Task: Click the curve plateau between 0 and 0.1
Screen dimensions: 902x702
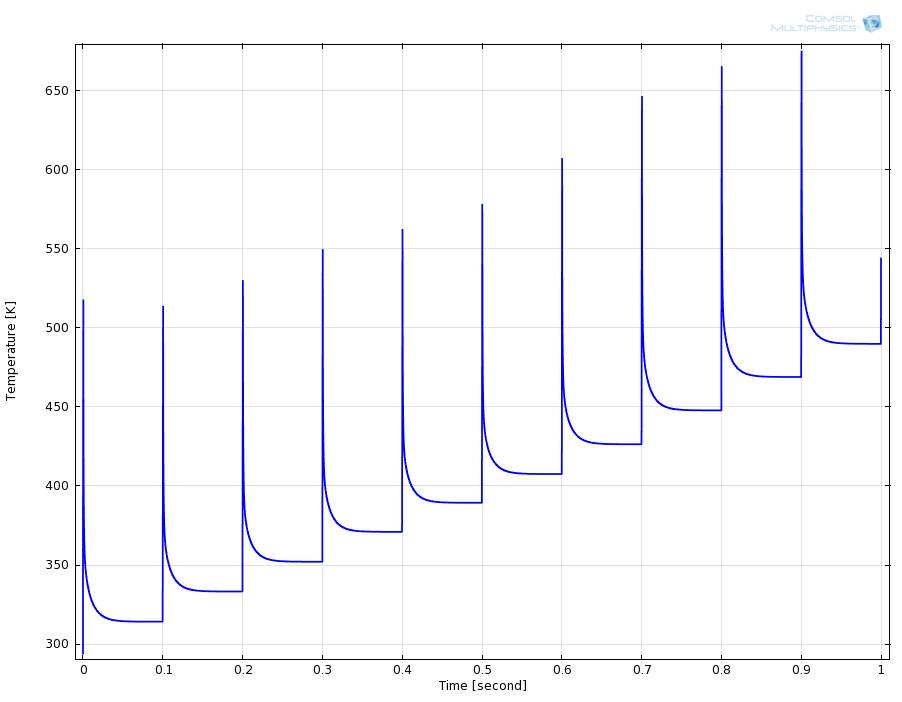Action: tap(130, 621)
